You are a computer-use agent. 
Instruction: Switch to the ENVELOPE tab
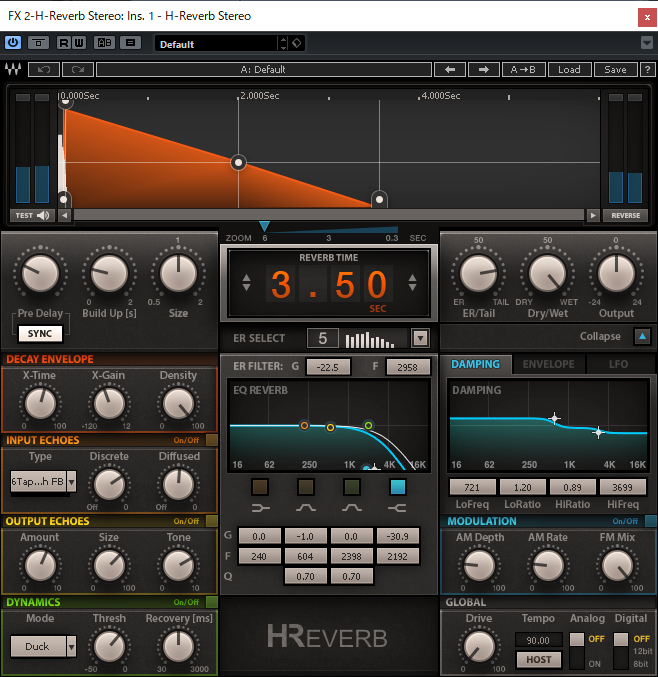click(x=548, y=364)
